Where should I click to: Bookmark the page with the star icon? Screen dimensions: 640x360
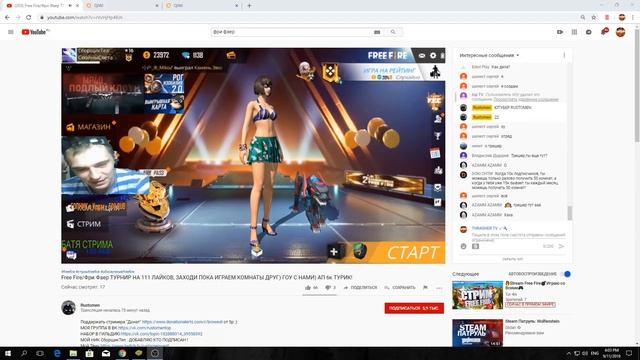point(594,17)
